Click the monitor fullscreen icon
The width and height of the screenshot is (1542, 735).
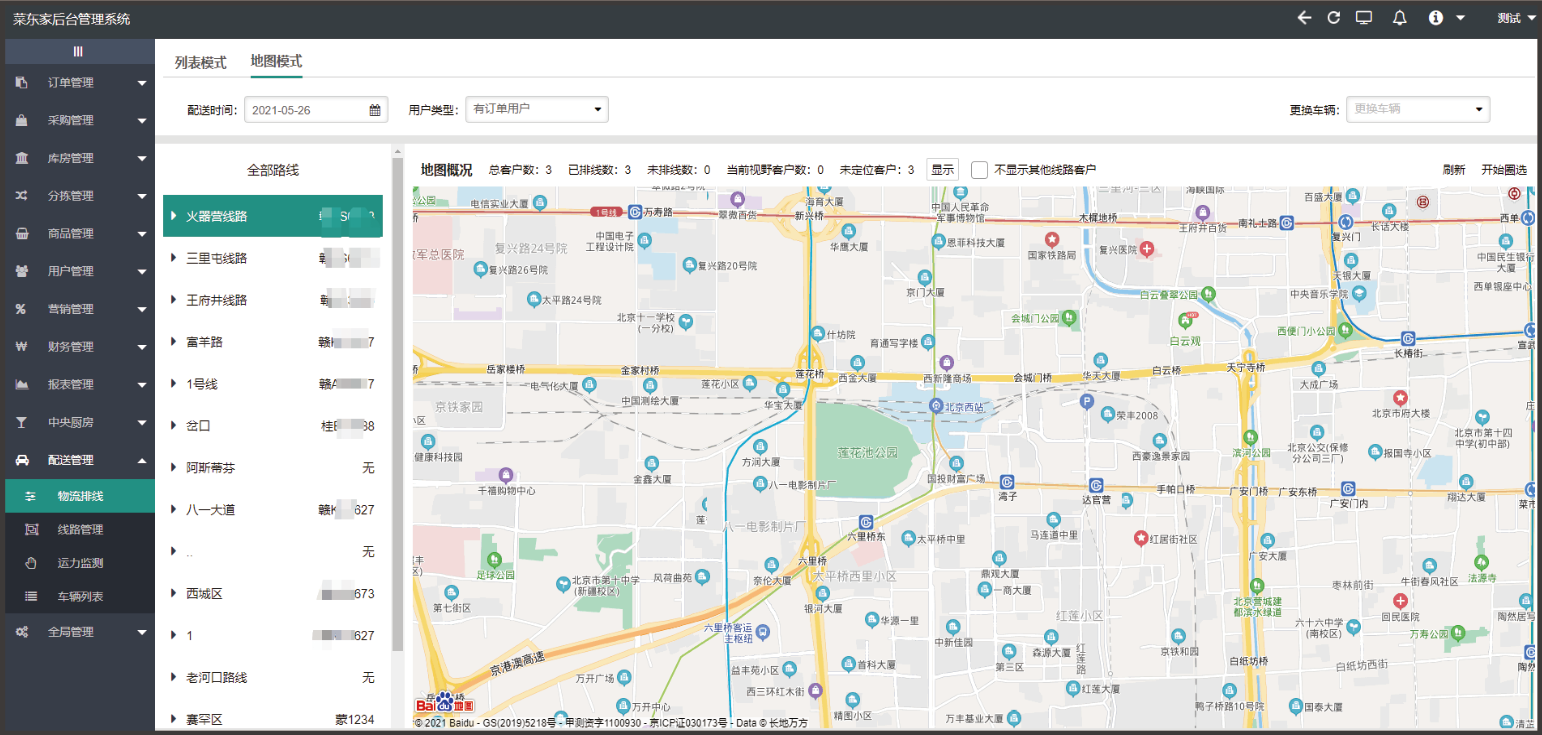point(1364,18)
